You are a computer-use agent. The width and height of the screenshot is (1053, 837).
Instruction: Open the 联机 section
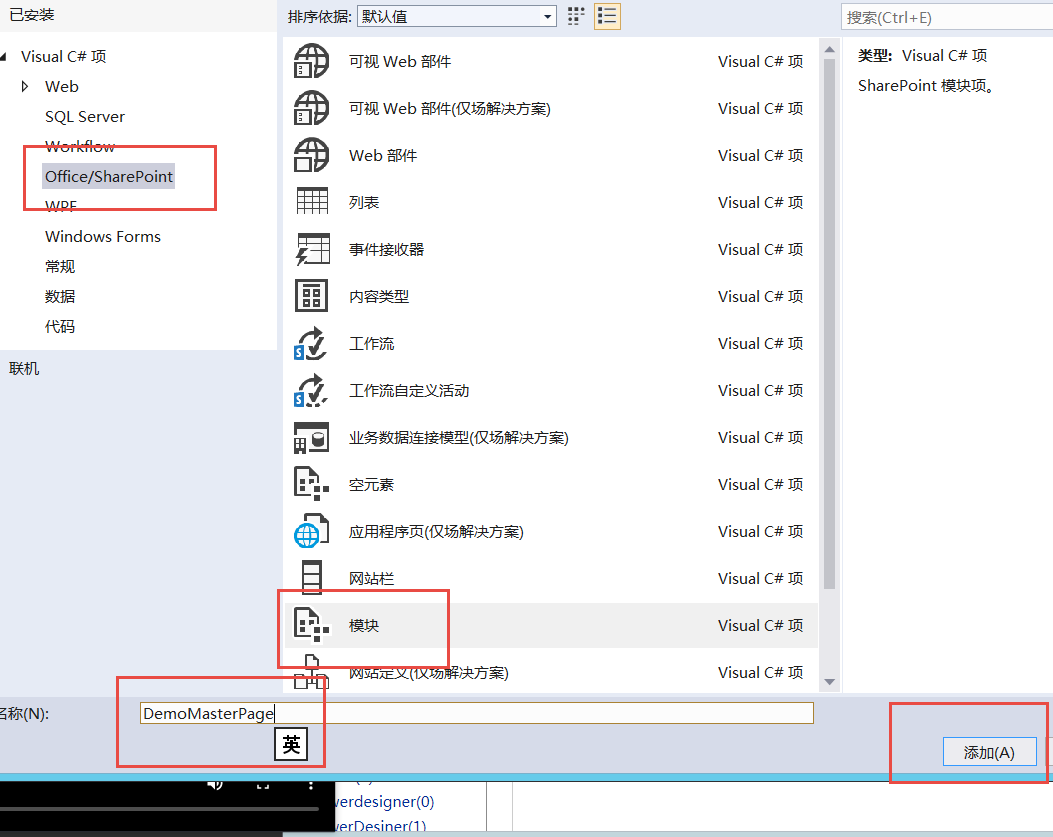24,368
